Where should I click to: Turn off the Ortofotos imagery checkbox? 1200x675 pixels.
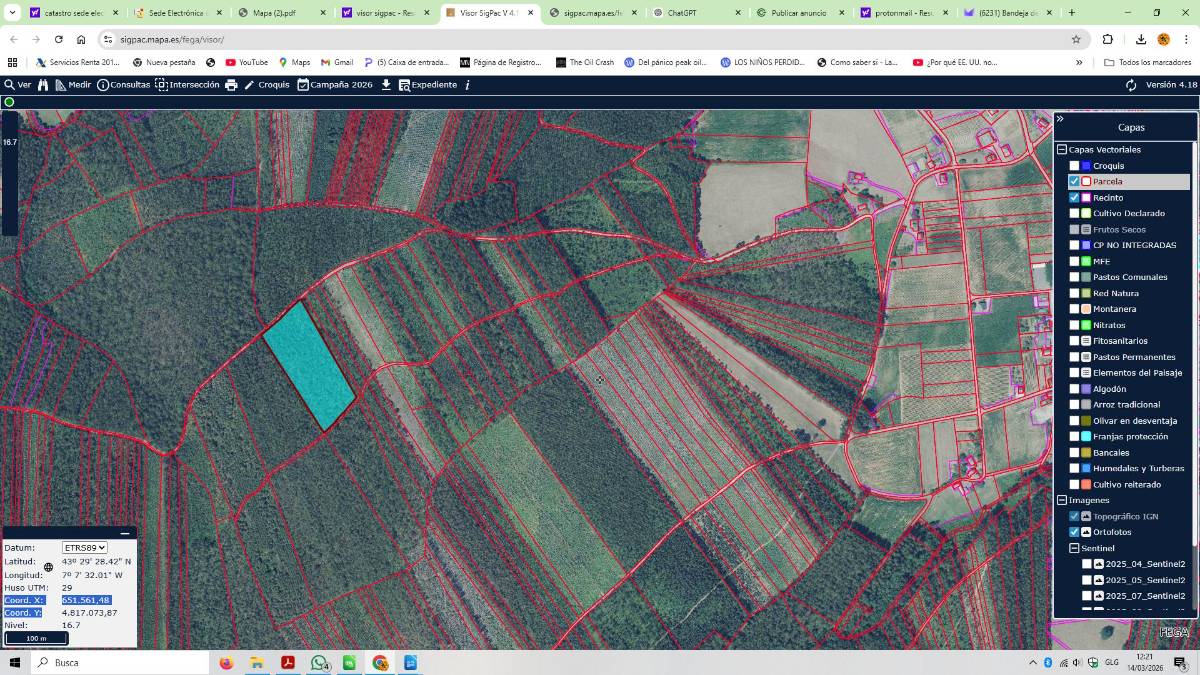(1074, 532)
